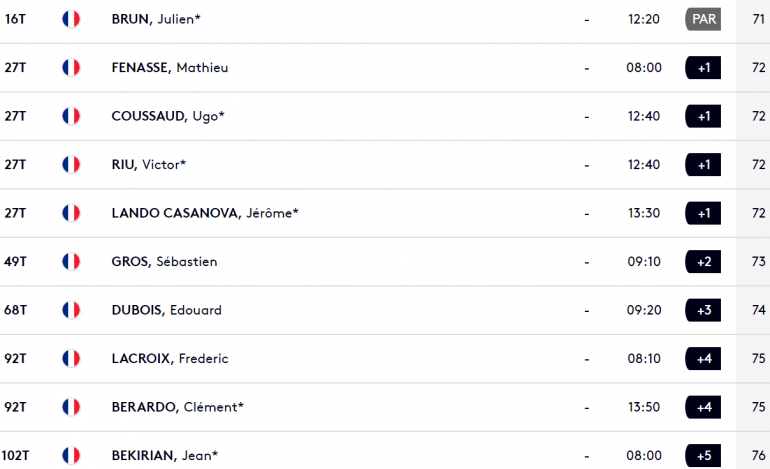Click the +4 badge for Berardo, Clément
This screenshot has height=469, width=770.
click(703, 407)
